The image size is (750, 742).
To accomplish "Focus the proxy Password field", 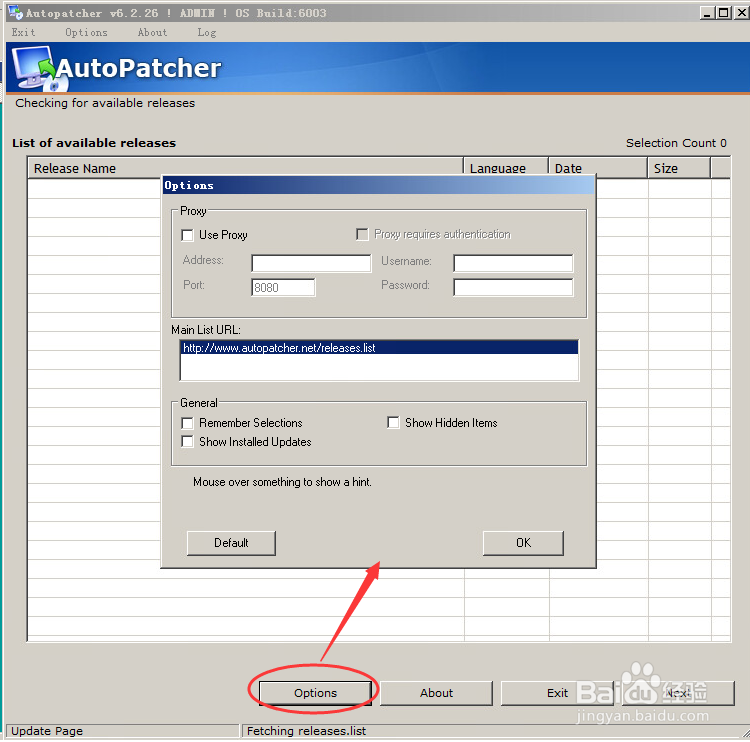I will coord(513,288).
